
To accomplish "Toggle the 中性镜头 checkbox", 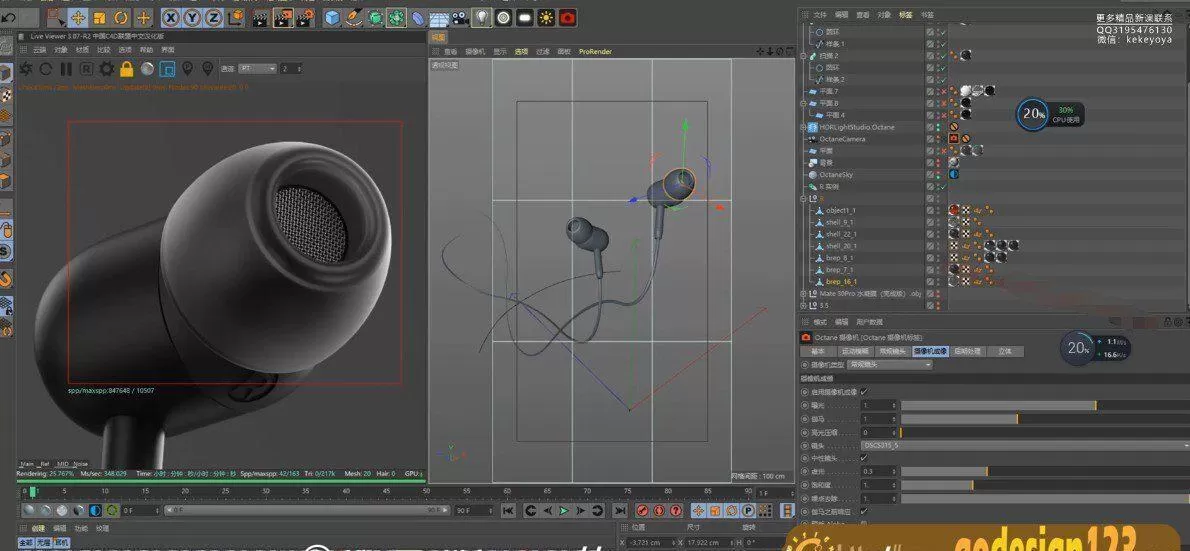I will tap(864, 458).
